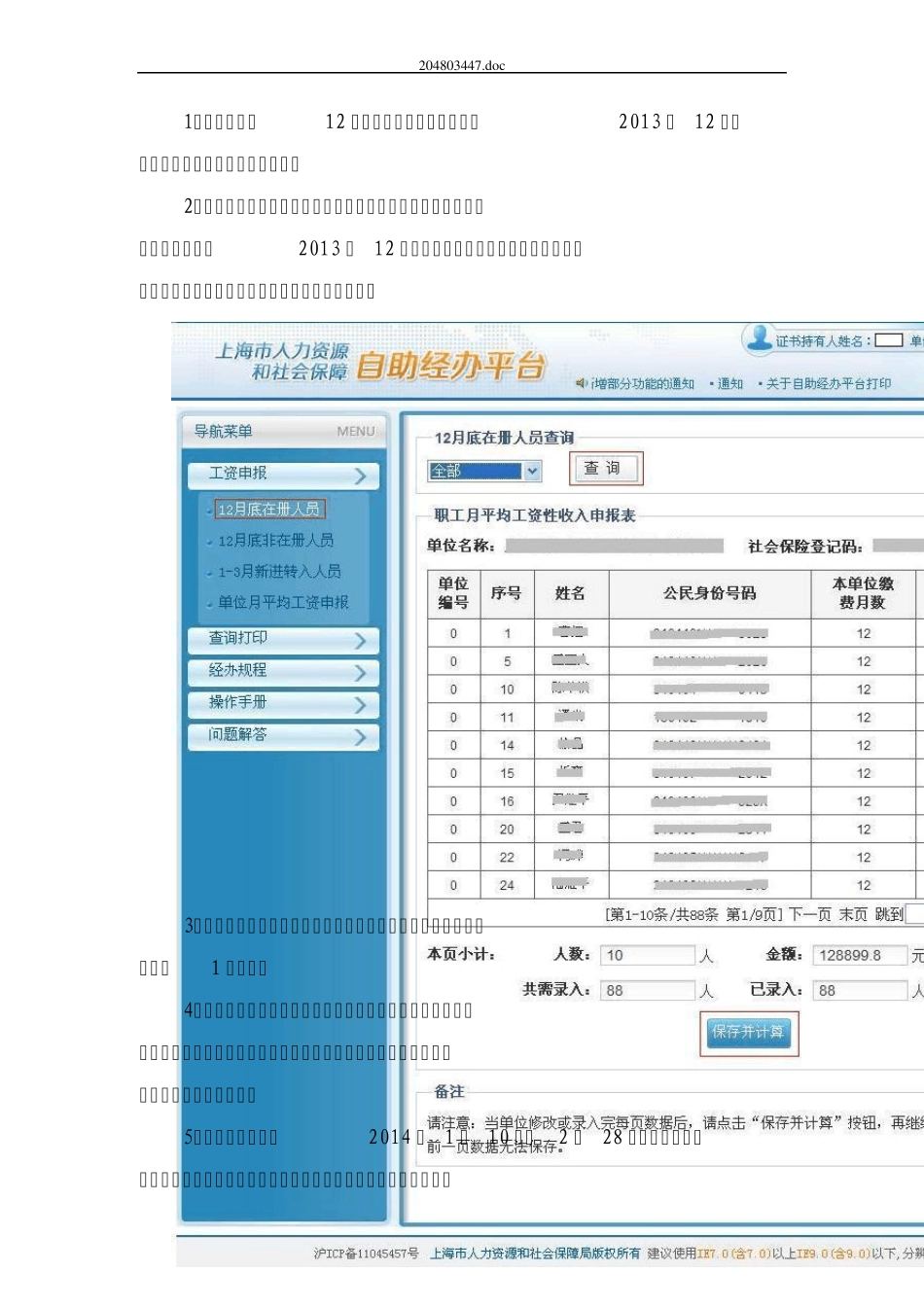
Task: Expand the 工资申报 menu section
Action: [283, 475]
